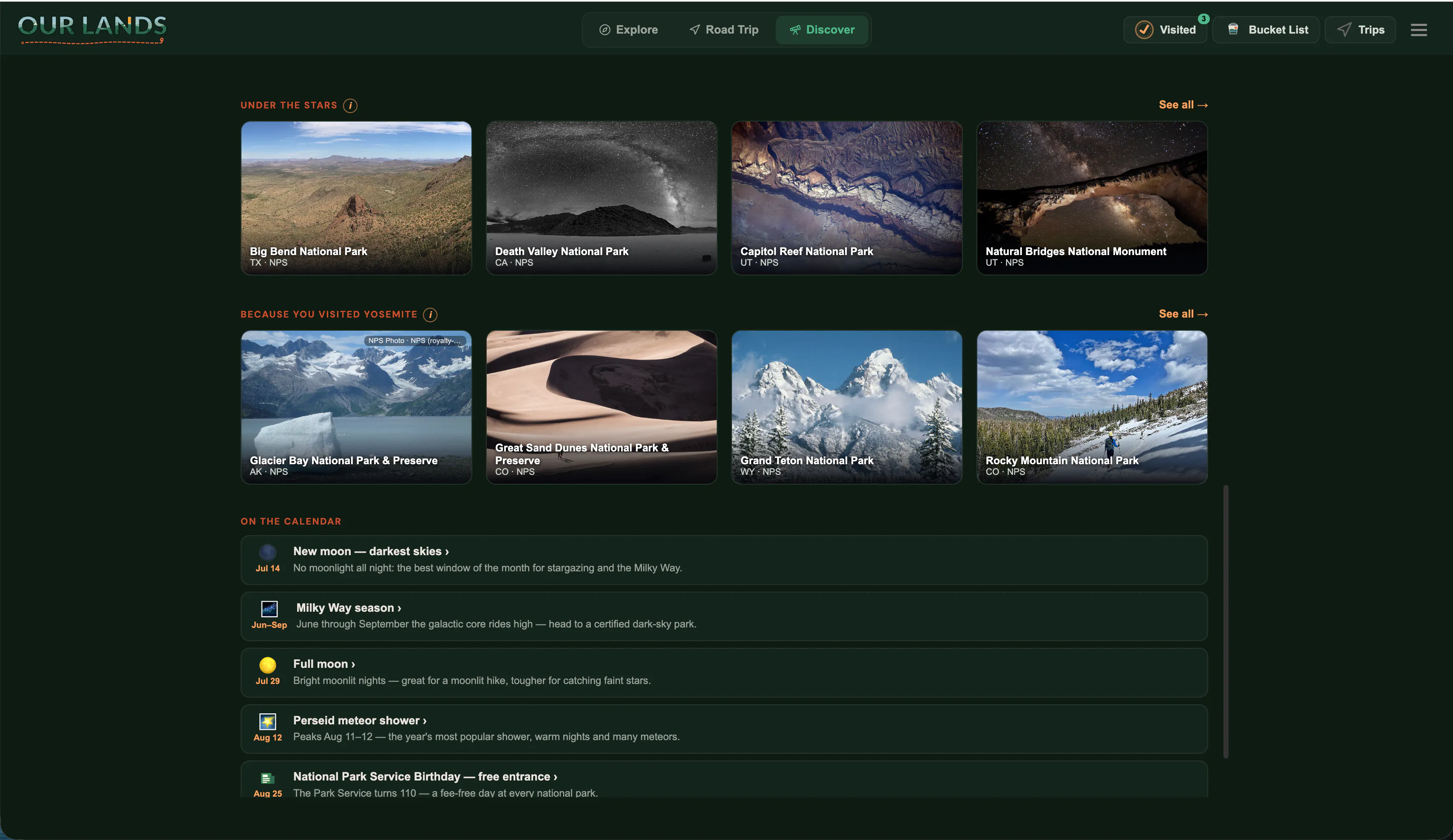Click the On the Calendar heading
The image size is (1453, 840).
tap(291, 521)
